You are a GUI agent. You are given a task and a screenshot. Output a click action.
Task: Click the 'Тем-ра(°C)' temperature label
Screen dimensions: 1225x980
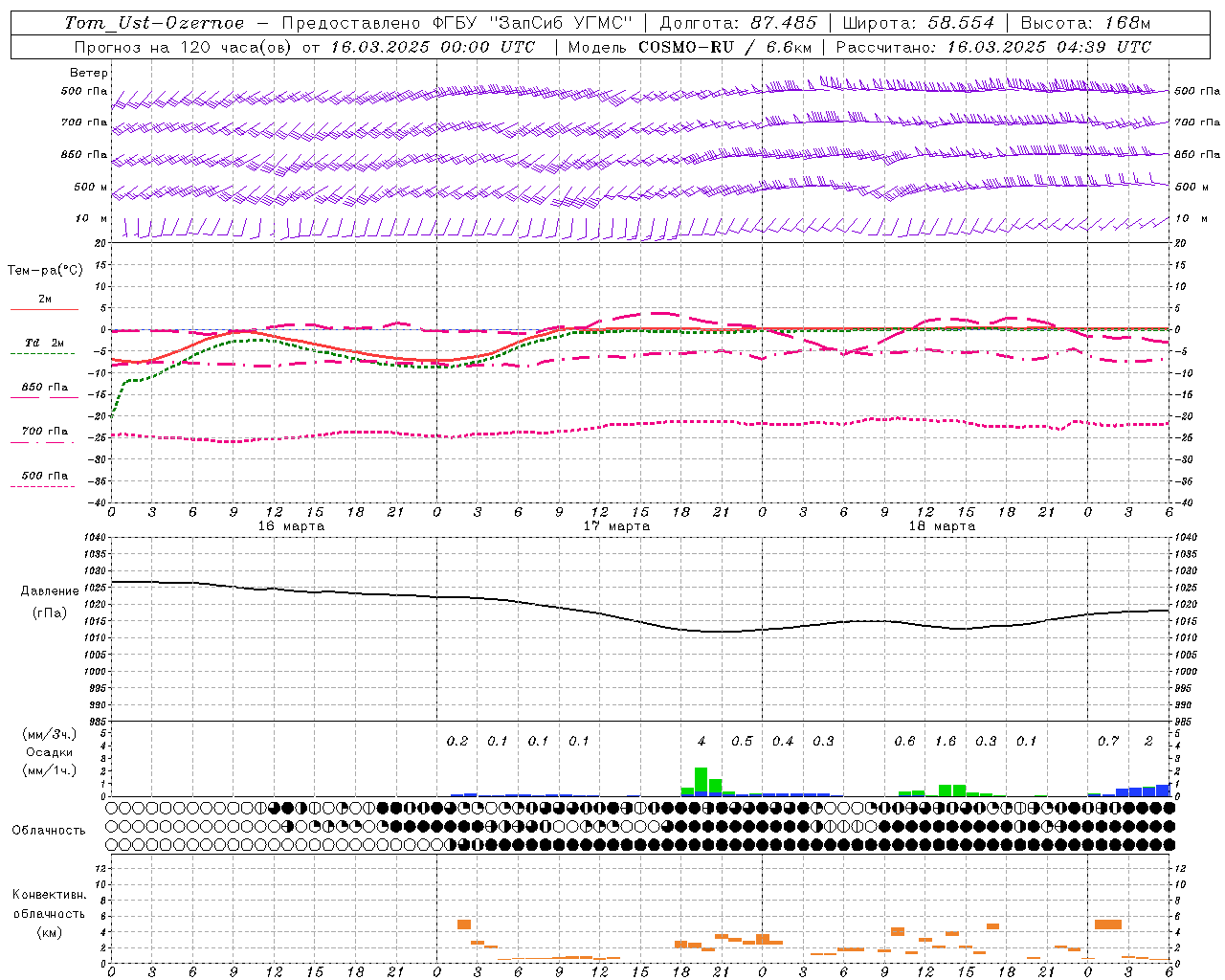[x=46, y=271]
